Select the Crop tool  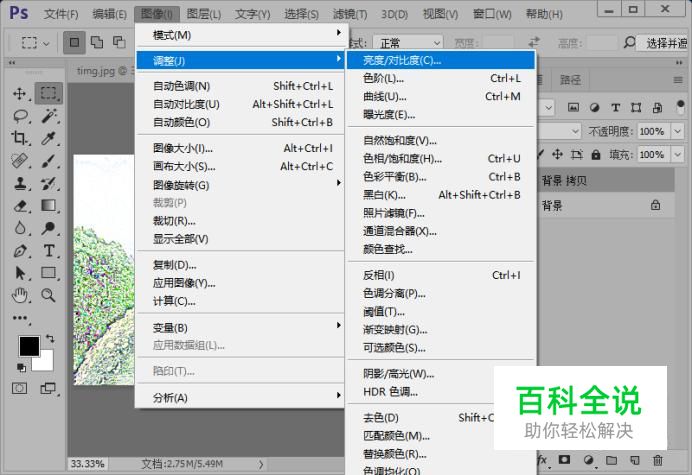(x=19, y=138)
